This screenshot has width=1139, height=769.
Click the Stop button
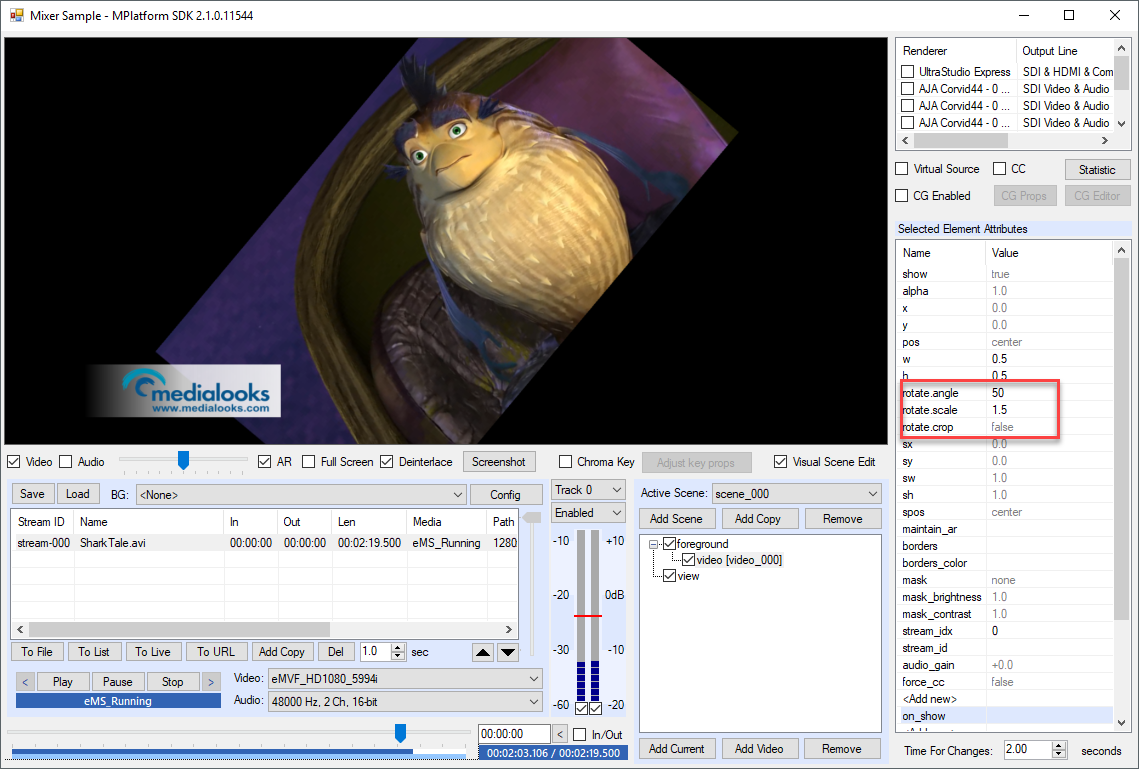[173, 682]
